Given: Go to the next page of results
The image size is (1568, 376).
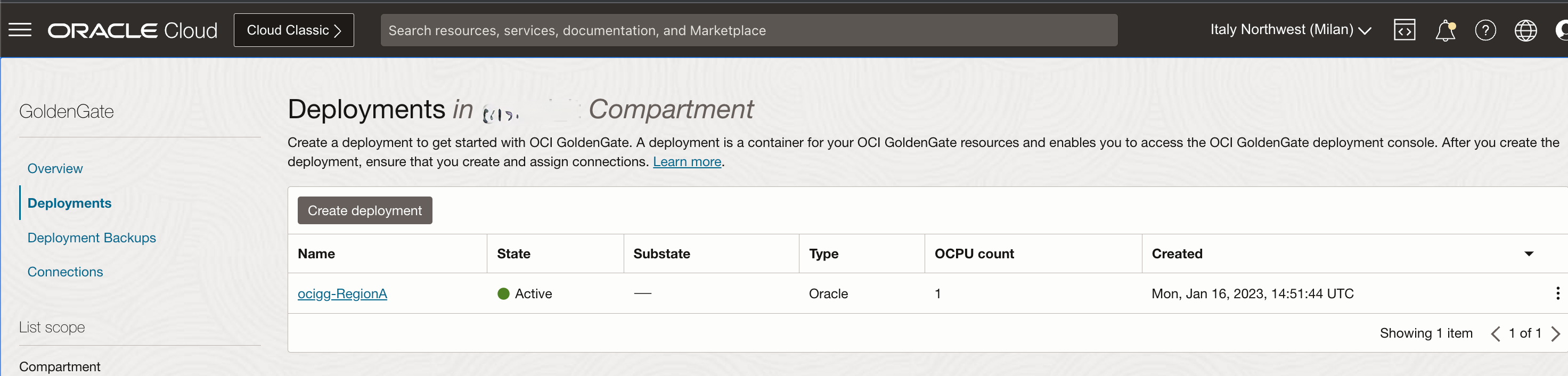Looking at the screenshot, I should click(x=1556, y=333).
